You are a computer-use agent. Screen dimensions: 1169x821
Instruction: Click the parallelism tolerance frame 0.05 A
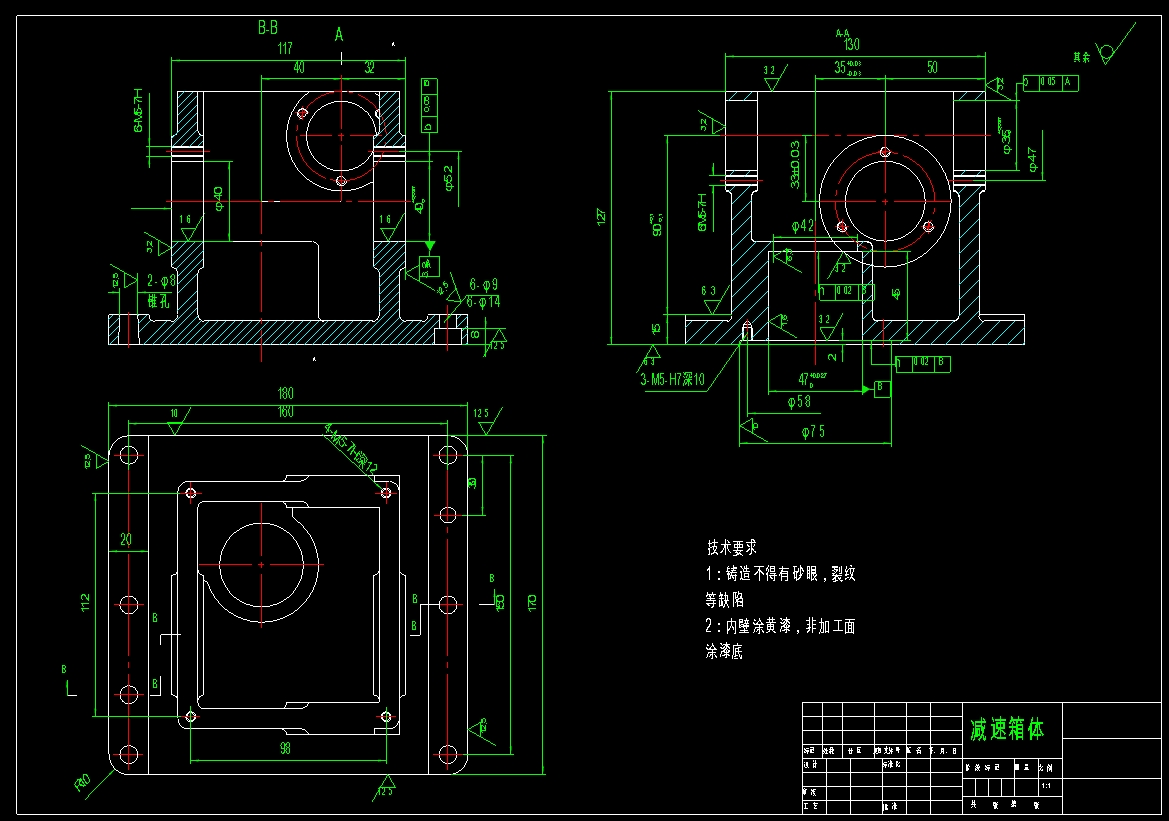click(x=1047, y=83)
